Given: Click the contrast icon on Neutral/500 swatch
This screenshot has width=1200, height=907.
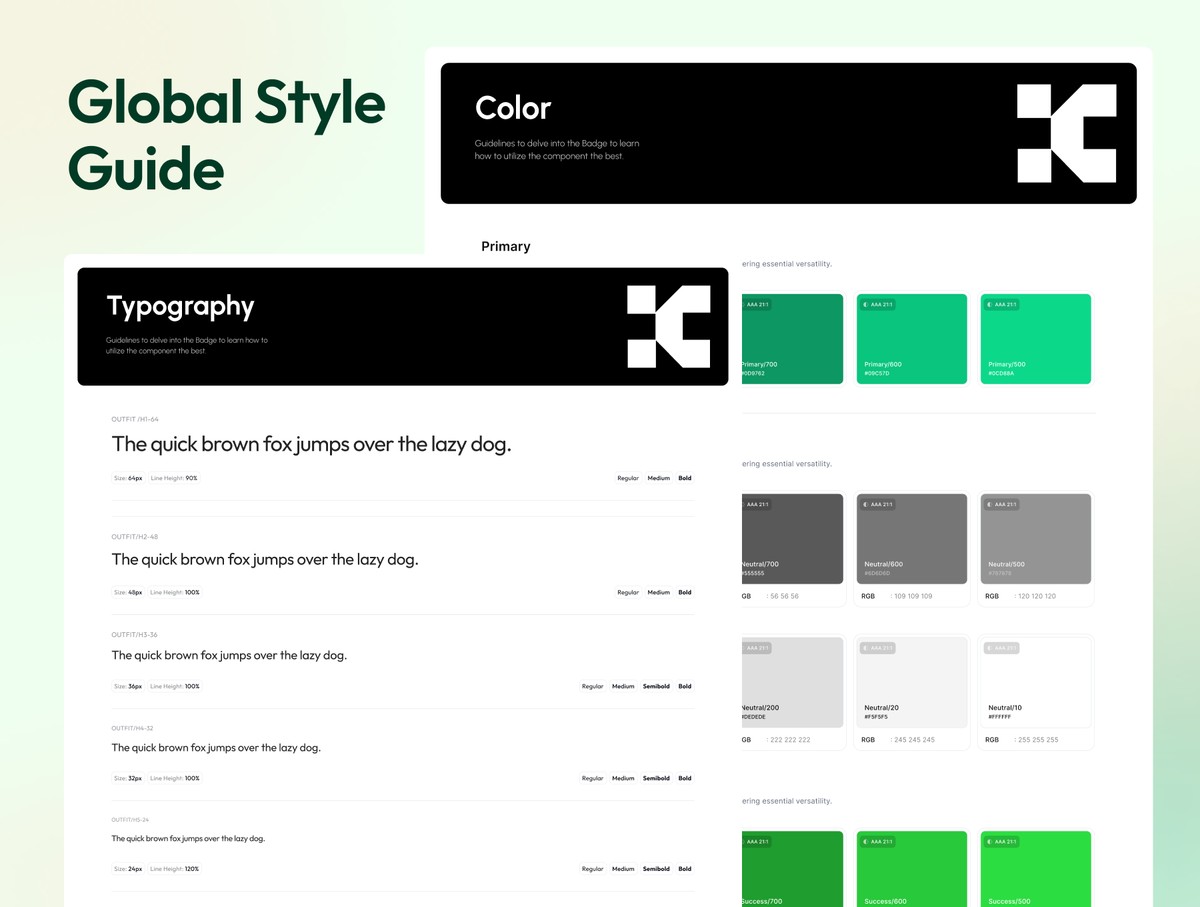Looking at the screenshot, I should pos(990,505).
